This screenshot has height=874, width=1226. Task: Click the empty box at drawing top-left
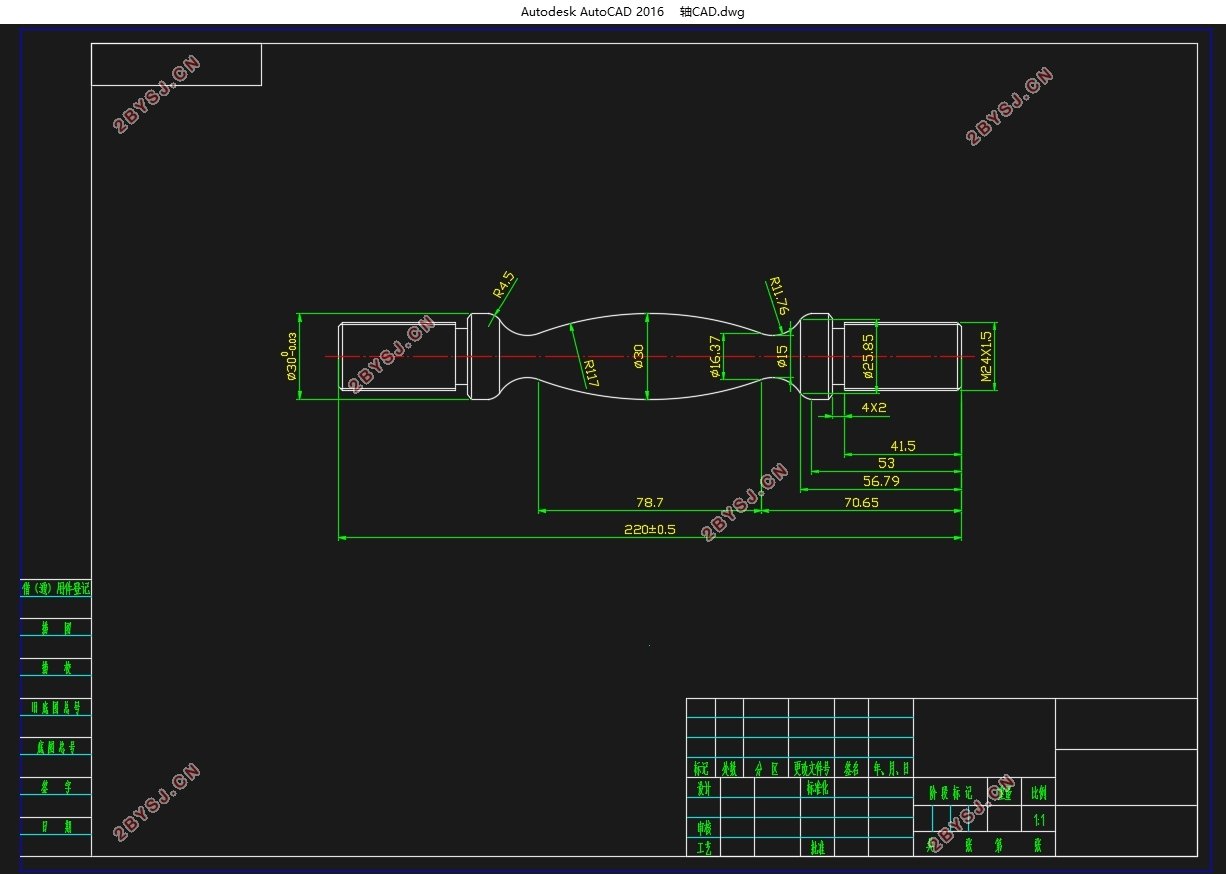click(177, 64)
